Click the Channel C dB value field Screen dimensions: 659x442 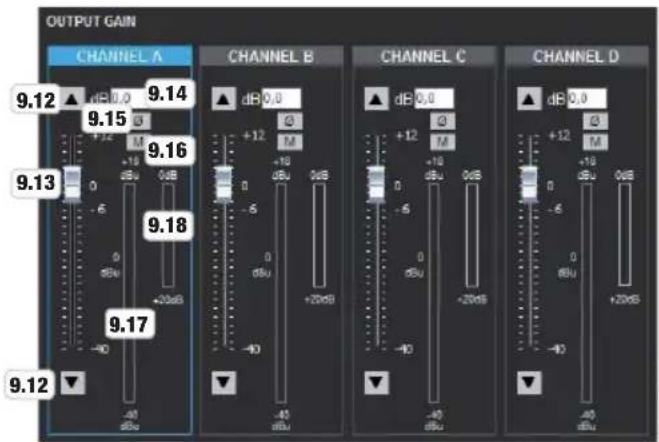(434, 98)
